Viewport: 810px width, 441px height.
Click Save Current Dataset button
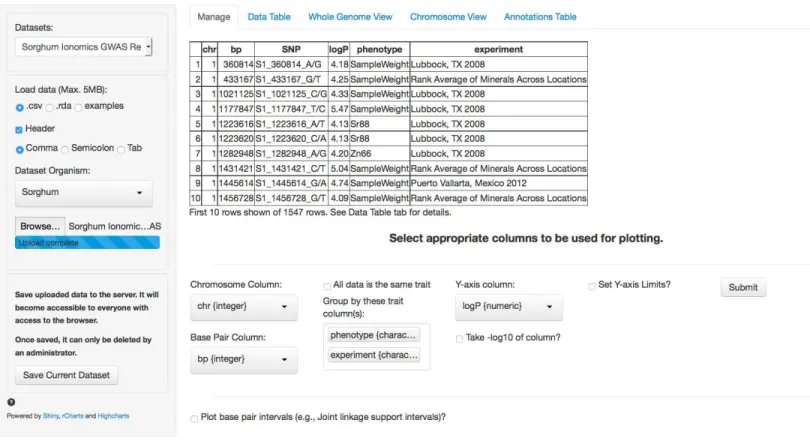coord(66,375)
